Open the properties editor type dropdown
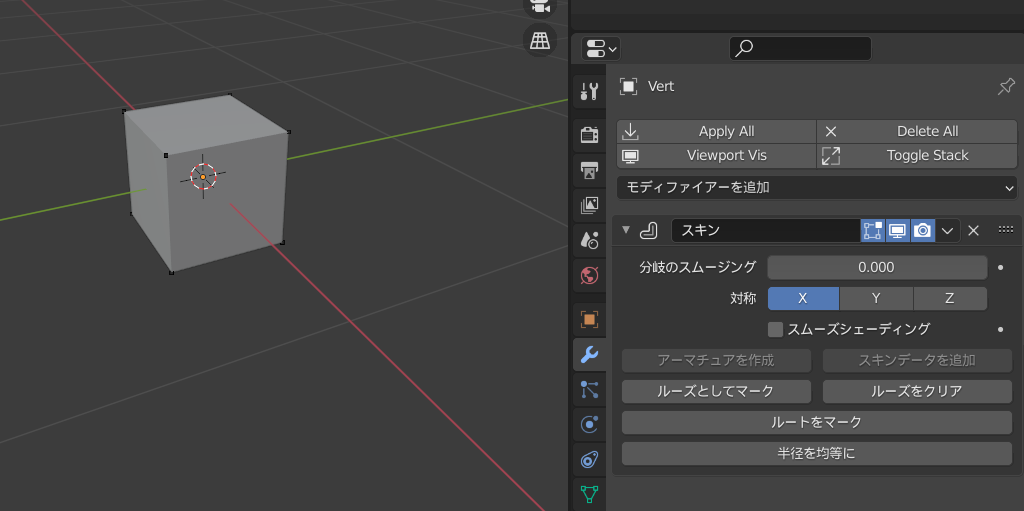Screen dimensions: 1024x511 [600, 48]
